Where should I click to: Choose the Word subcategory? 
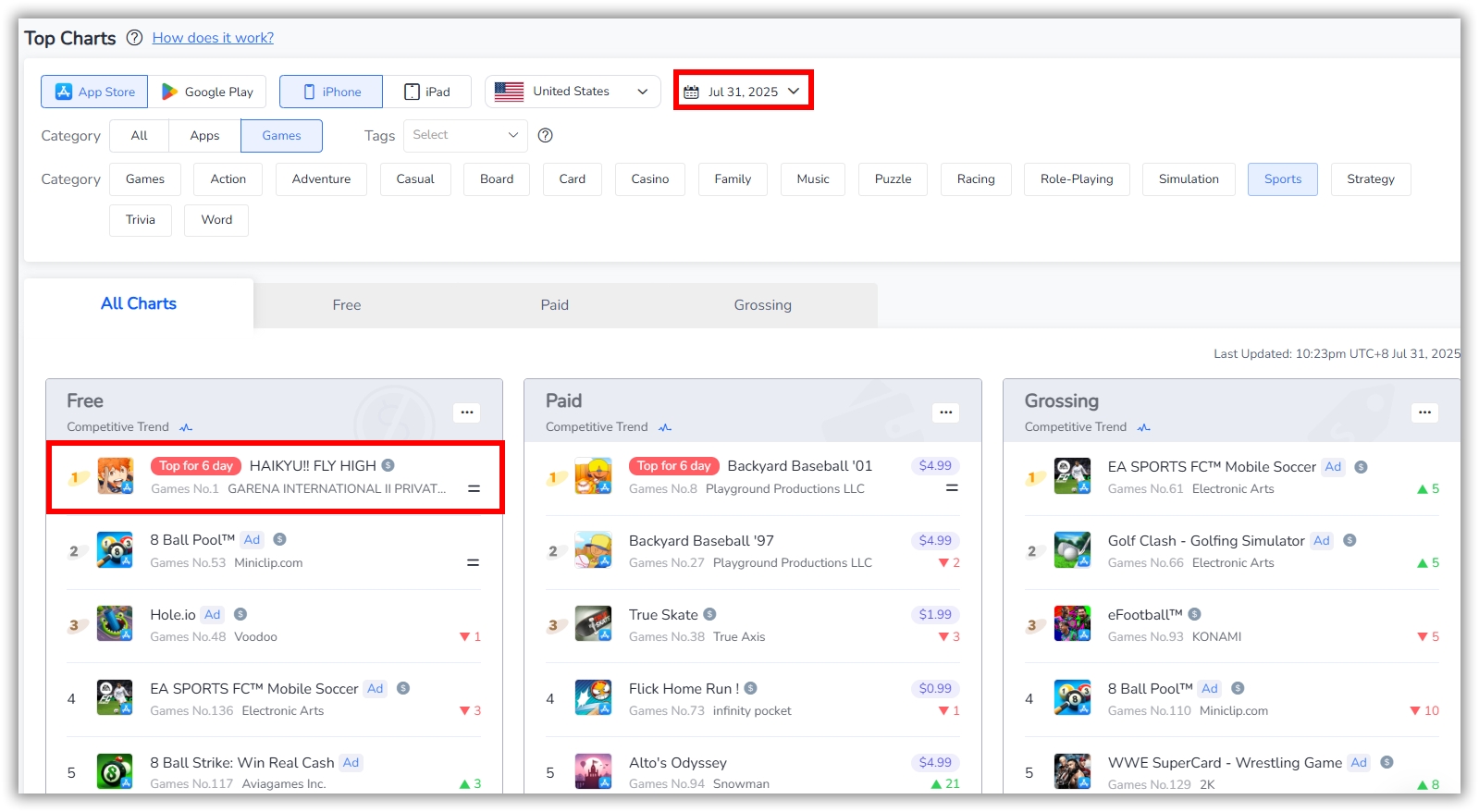pos(216,220)
